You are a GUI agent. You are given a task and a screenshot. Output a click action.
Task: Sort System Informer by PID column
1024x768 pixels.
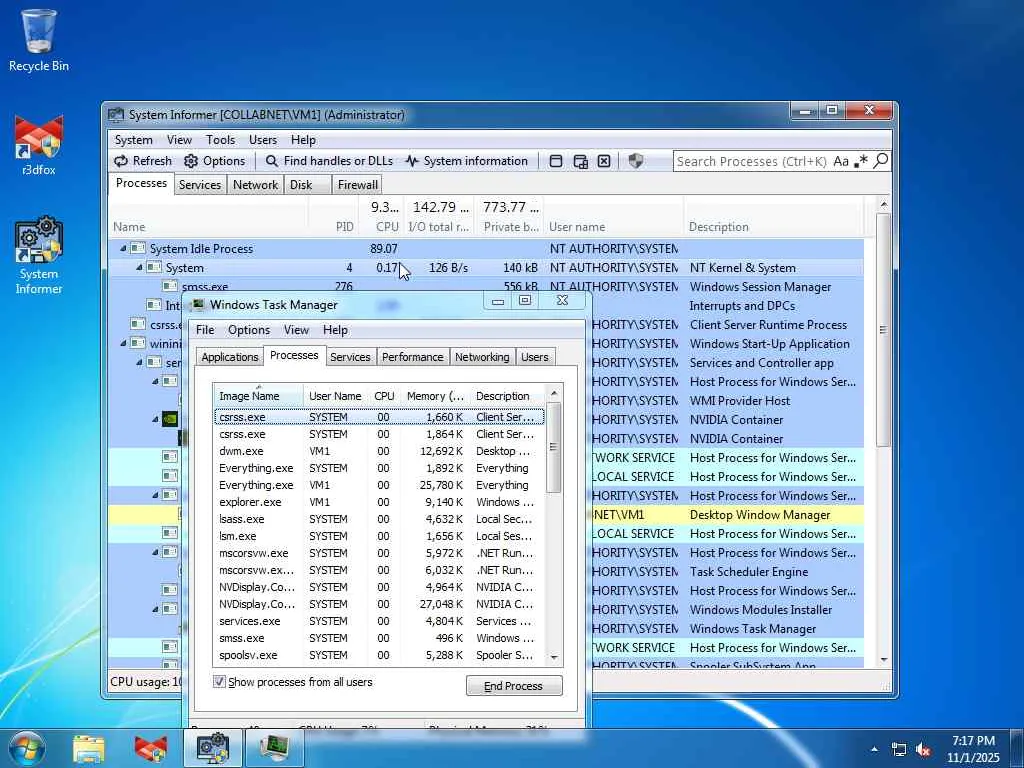point(334,227)
